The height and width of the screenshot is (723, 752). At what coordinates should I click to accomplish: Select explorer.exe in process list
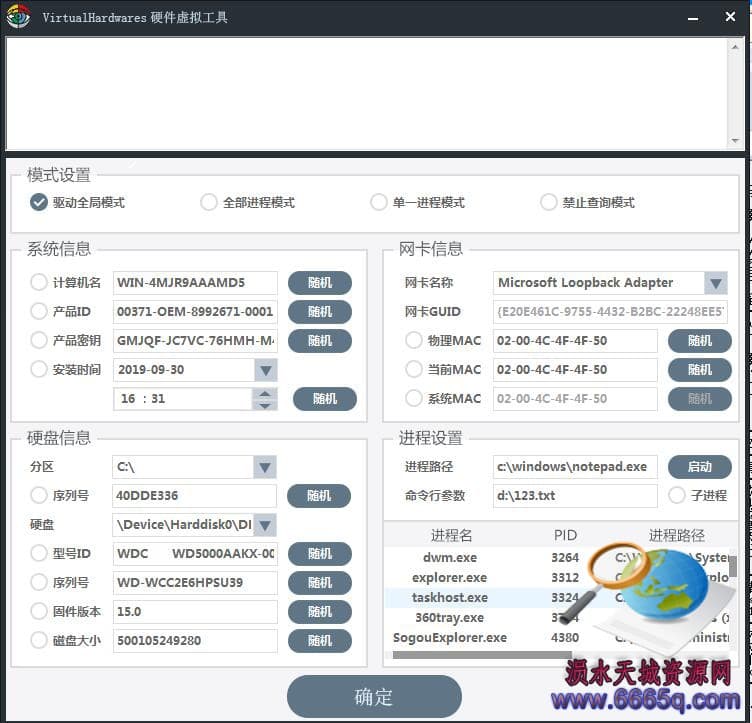pyautogui.click(x=449, y=578)
